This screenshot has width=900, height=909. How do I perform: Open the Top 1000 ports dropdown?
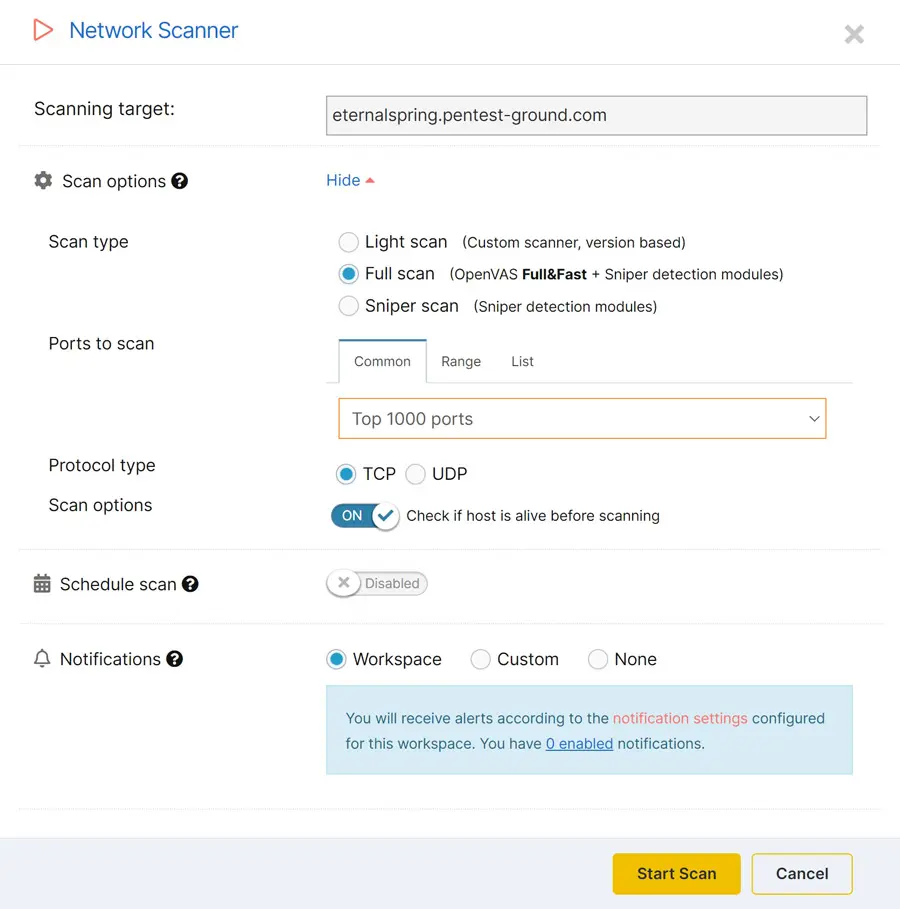(x=582, y=418)
